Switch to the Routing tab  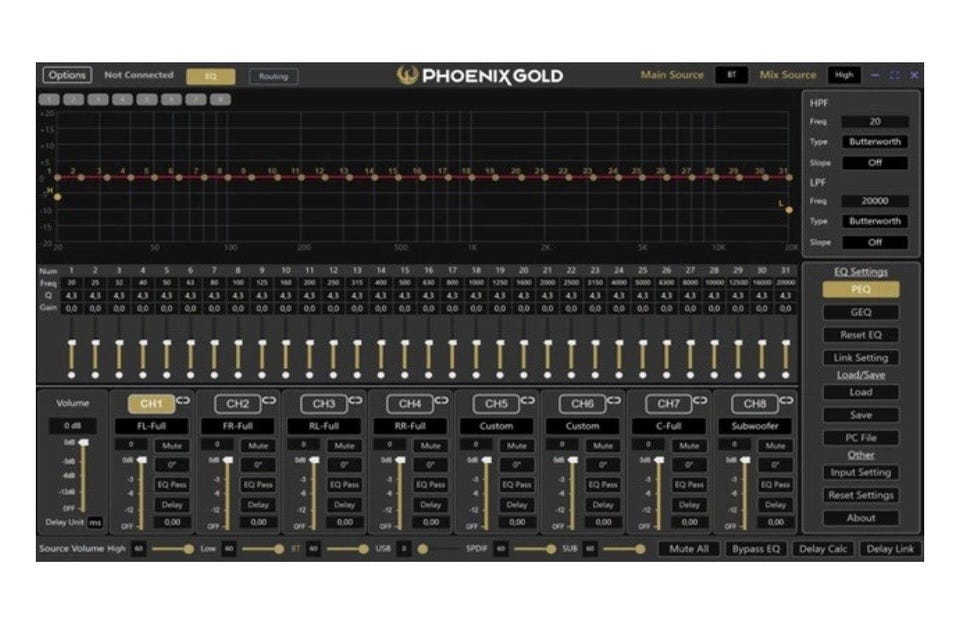pos(273,77)
